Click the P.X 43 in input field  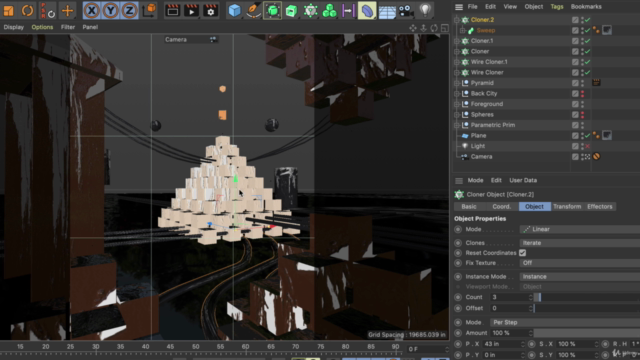point(503,344)
